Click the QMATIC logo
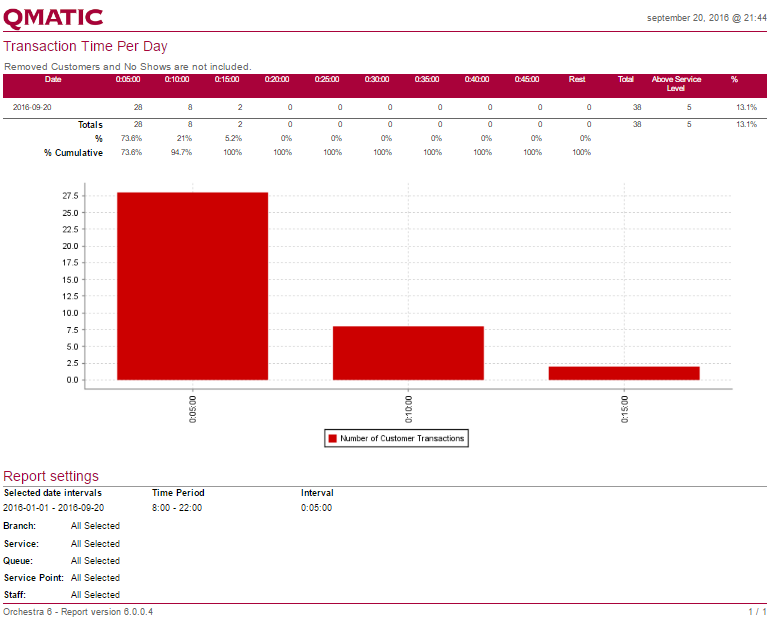This screenshot has height=634, width=772. 53,17
